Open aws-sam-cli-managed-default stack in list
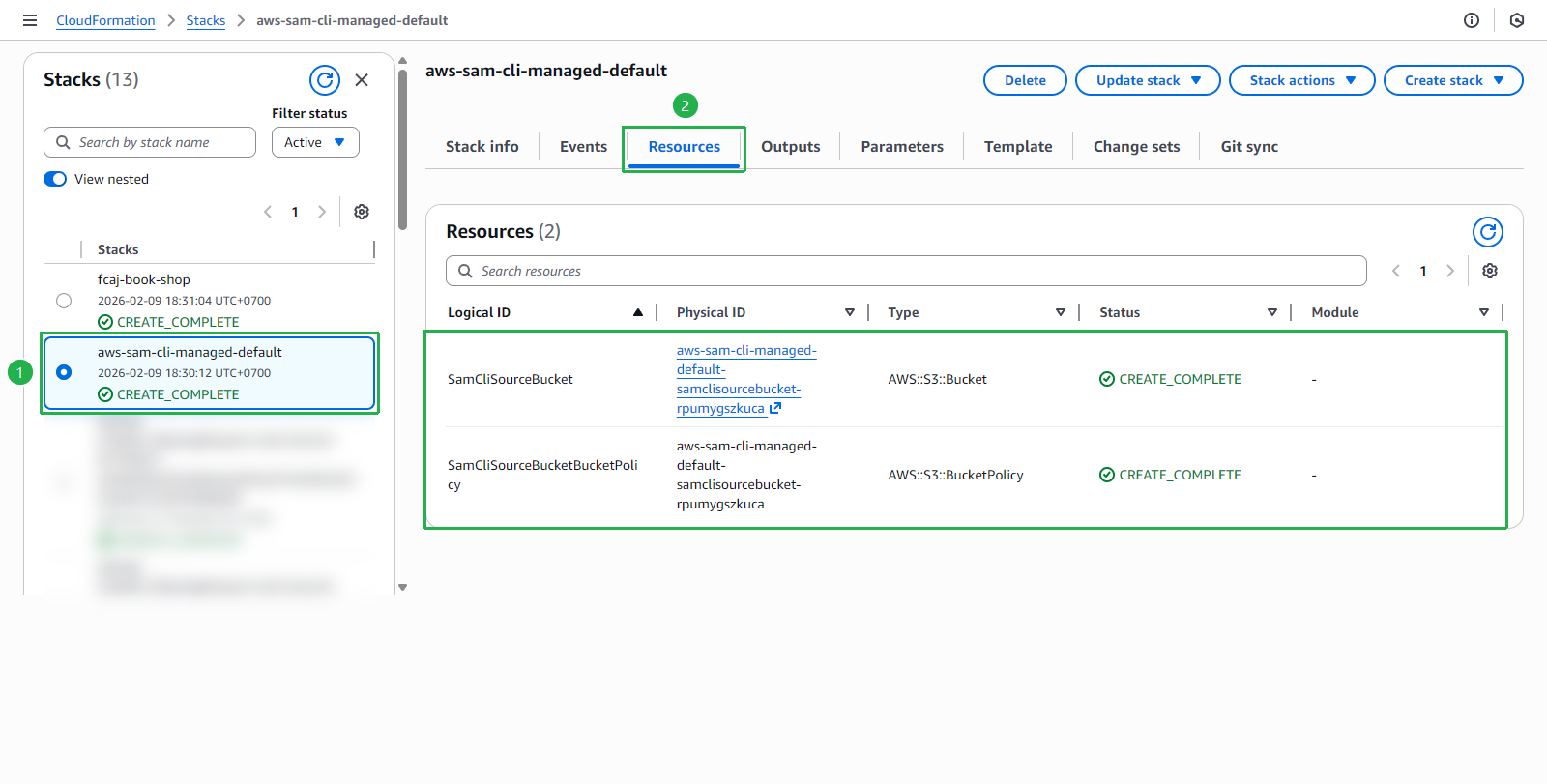 (x=190, y=352)
